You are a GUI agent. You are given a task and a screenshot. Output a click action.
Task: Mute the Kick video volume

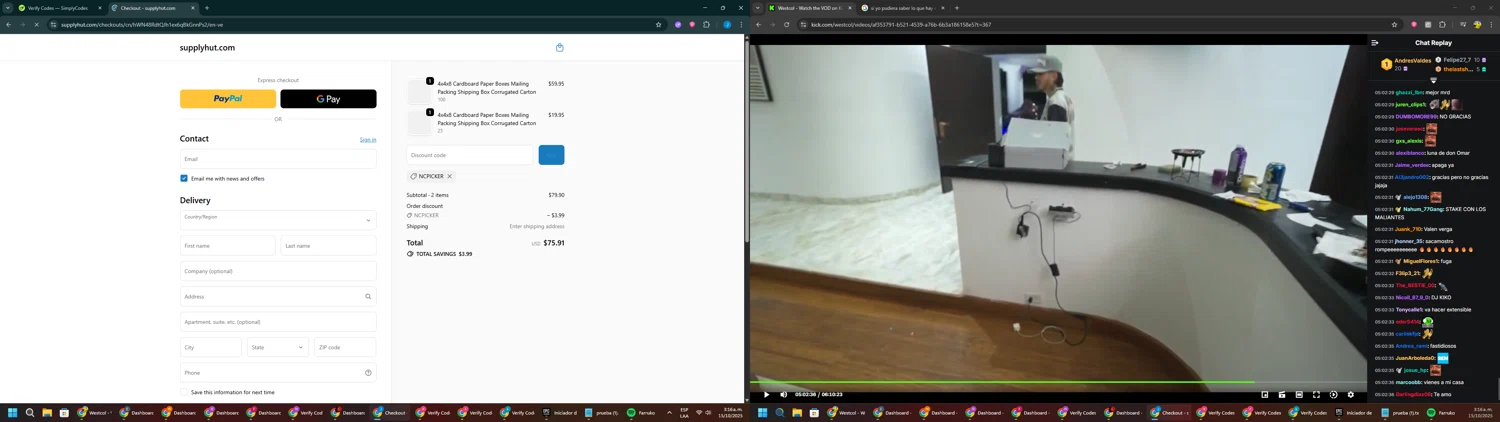click(x=783, y=395)
